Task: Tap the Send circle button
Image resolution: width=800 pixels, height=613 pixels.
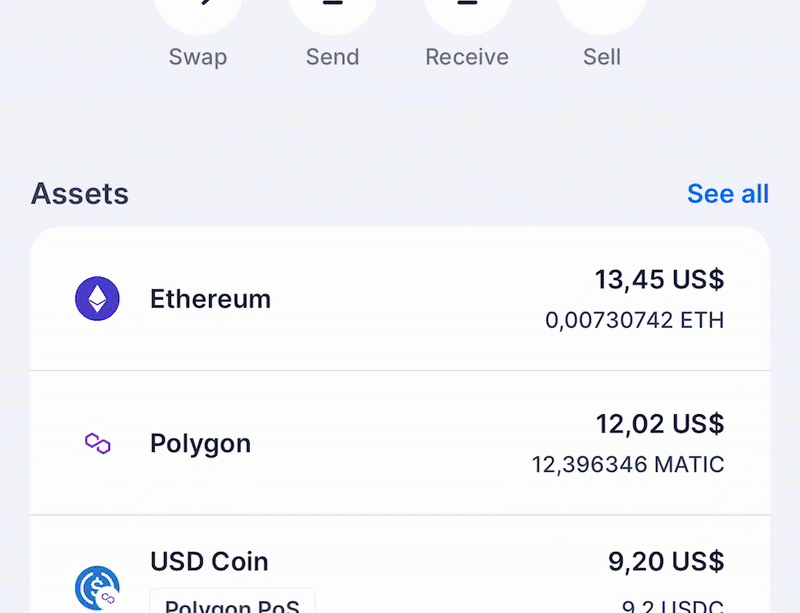Action: (332, 12)
